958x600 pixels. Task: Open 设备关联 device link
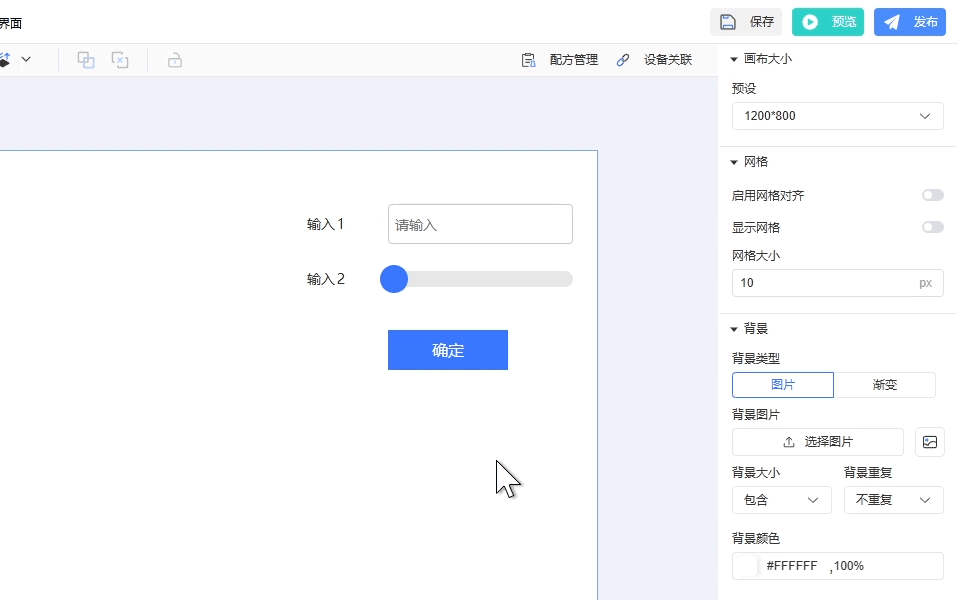pyautogui.click(x=654, y=60)
